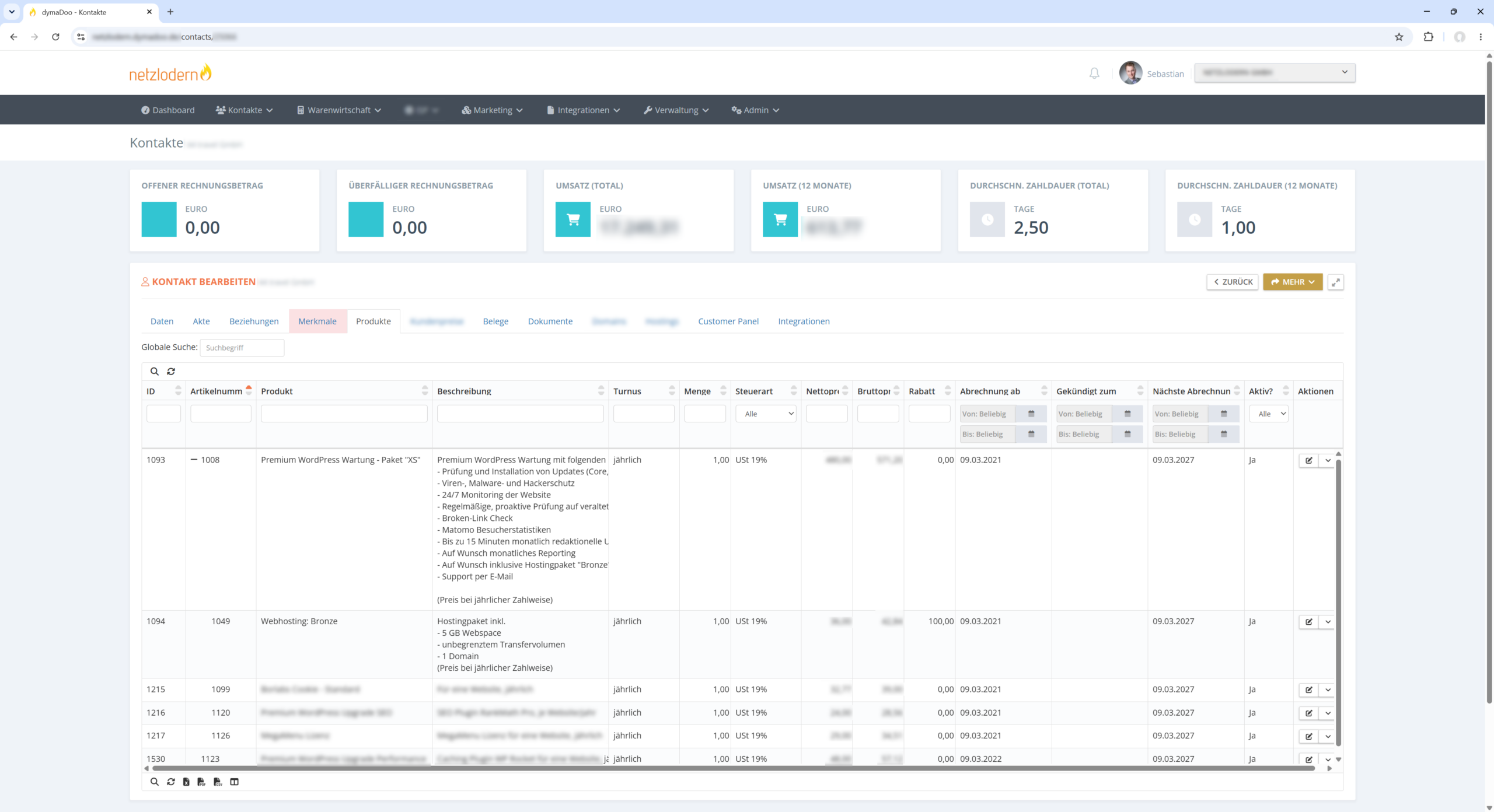Viewport: 1494px width, 812px height.
Task: Reload the browser page
Action: coord(55,37)
